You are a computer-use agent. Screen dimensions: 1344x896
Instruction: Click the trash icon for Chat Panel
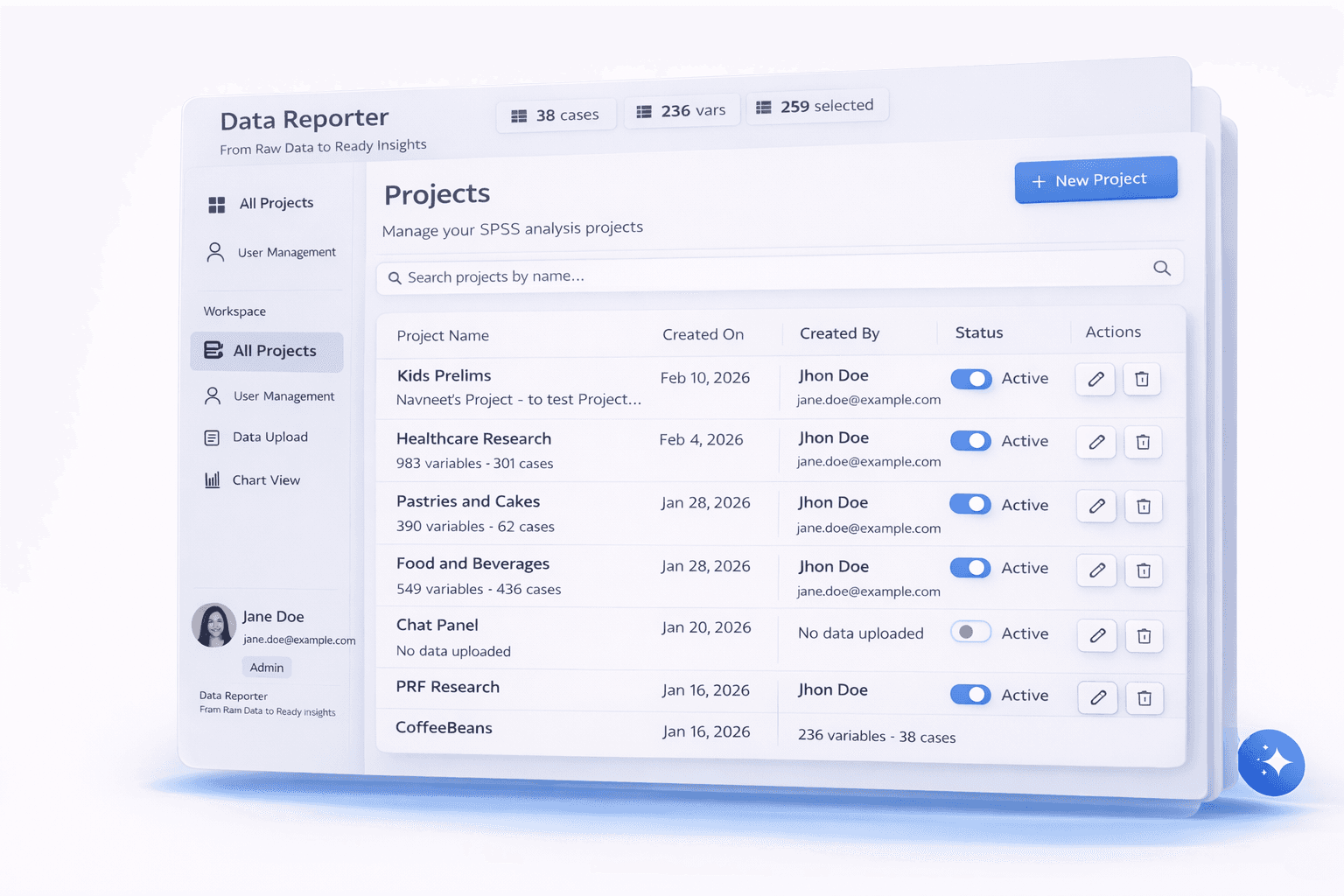pyautogui.click(x=1144, y=636)
